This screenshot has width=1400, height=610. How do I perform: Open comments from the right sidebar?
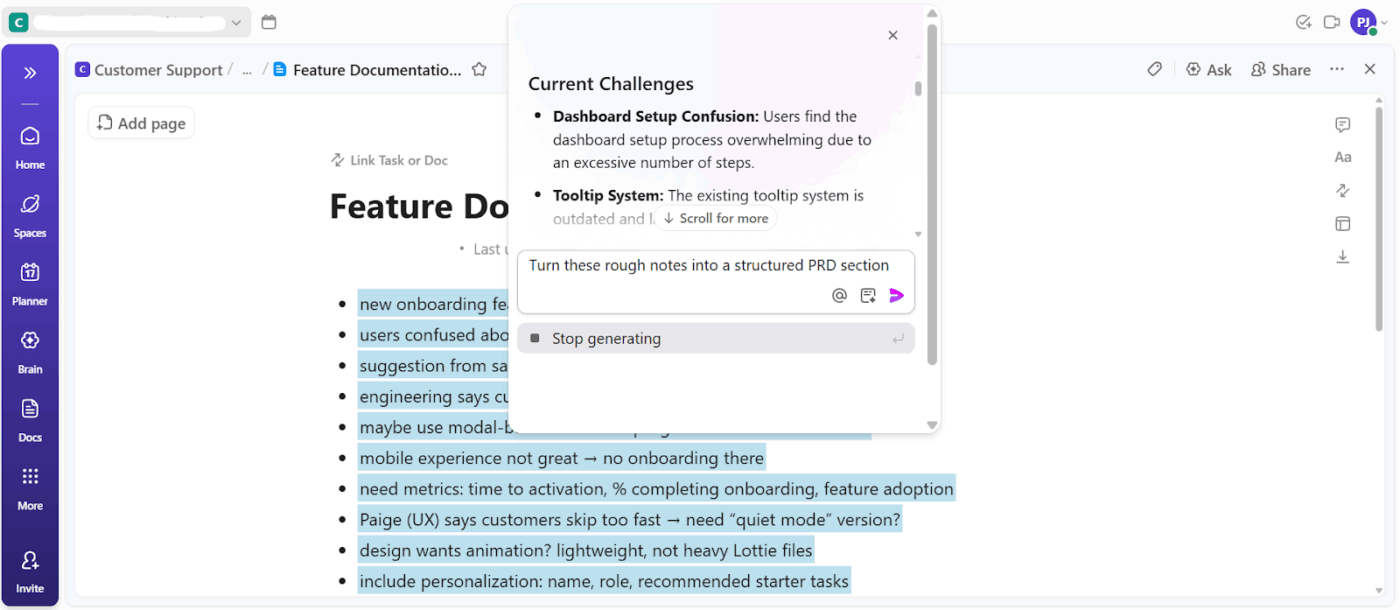pos(1343,124)
